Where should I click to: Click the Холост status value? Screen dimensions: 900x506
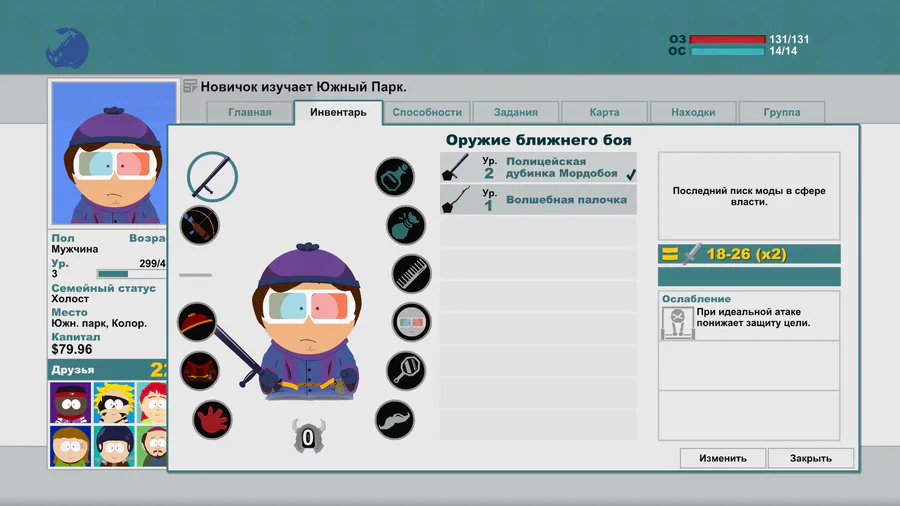tap(70, 299)
